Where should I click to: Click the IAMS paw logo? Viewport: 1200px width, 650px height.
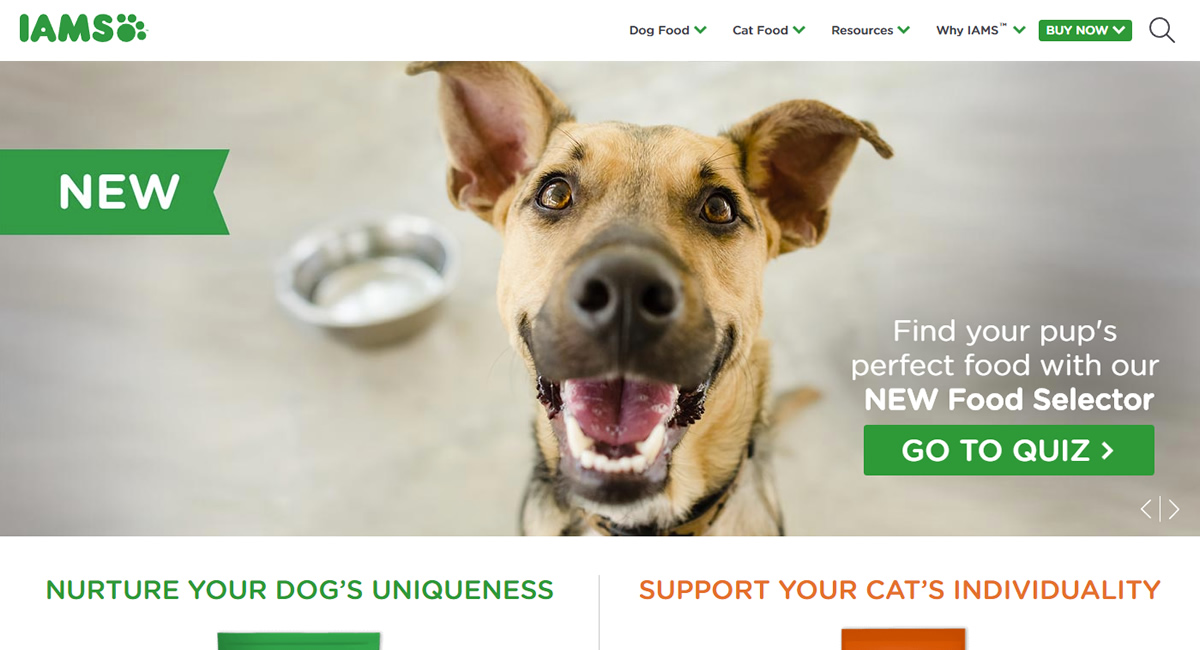tap(83, 28)
